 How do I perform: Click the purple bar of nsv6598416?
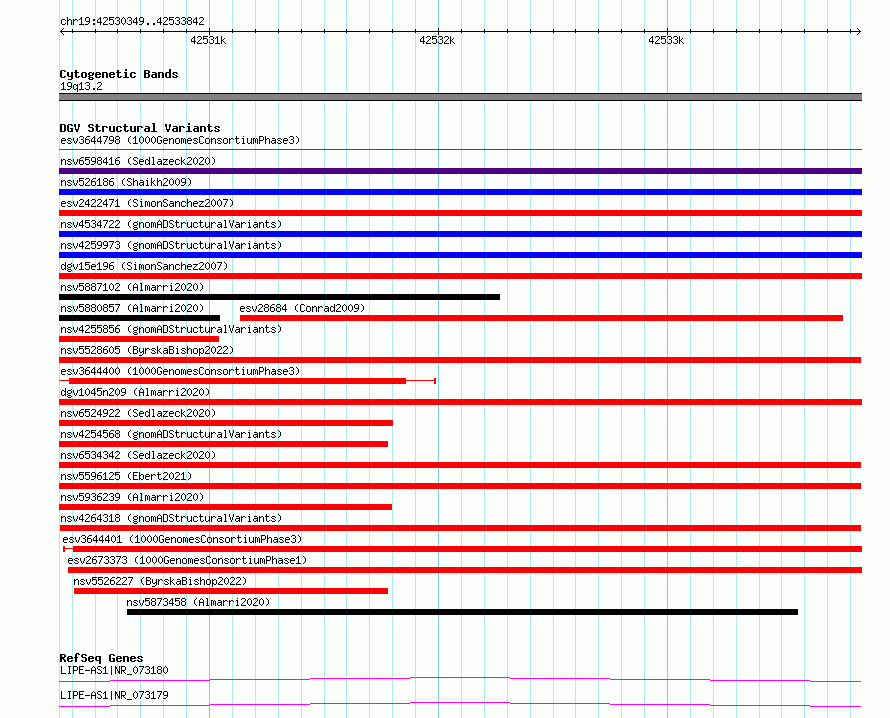460,171
